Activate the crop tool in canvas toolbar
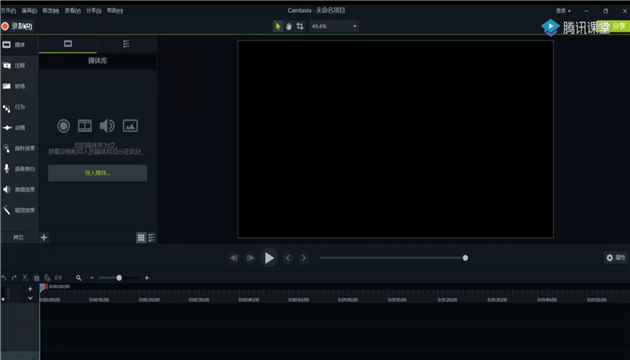The image size is (630, 360). 300,27
